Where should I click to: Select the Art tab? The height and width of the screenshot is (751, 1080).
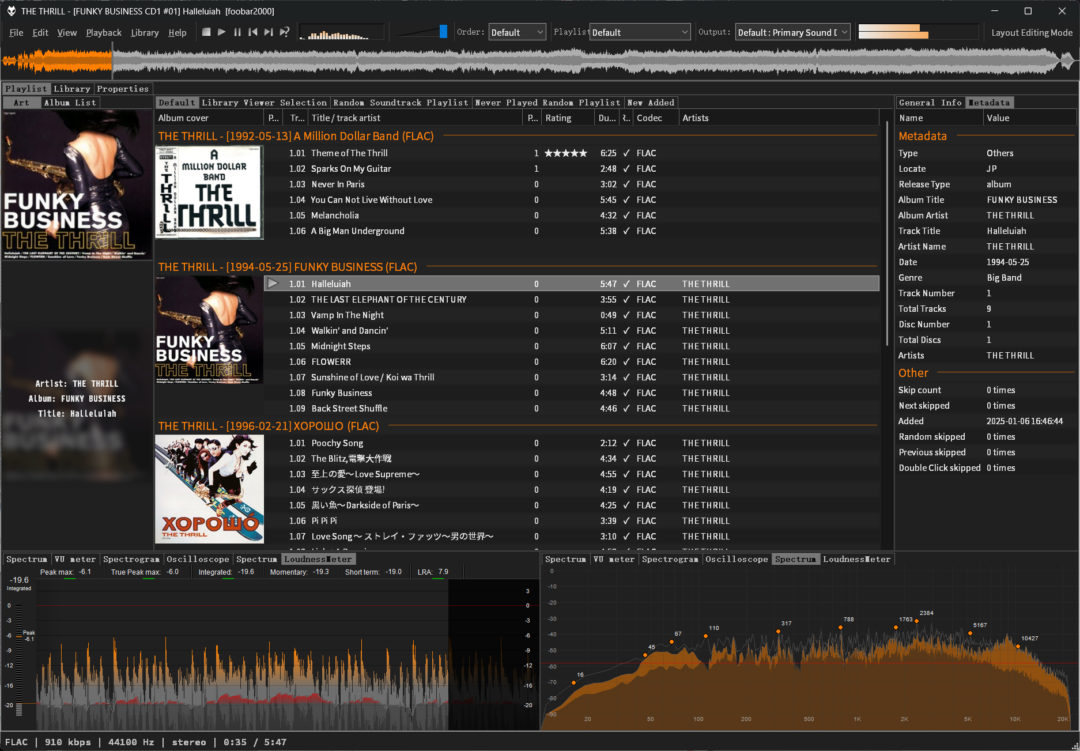click(21, 103)
